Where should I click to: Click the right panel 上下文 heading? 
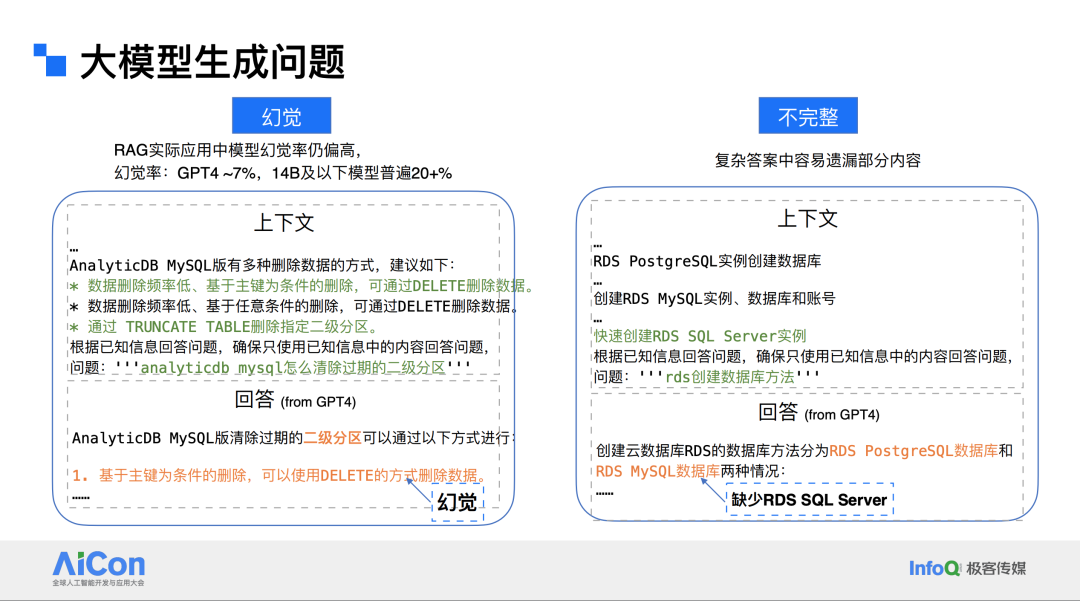coord(807,218)
